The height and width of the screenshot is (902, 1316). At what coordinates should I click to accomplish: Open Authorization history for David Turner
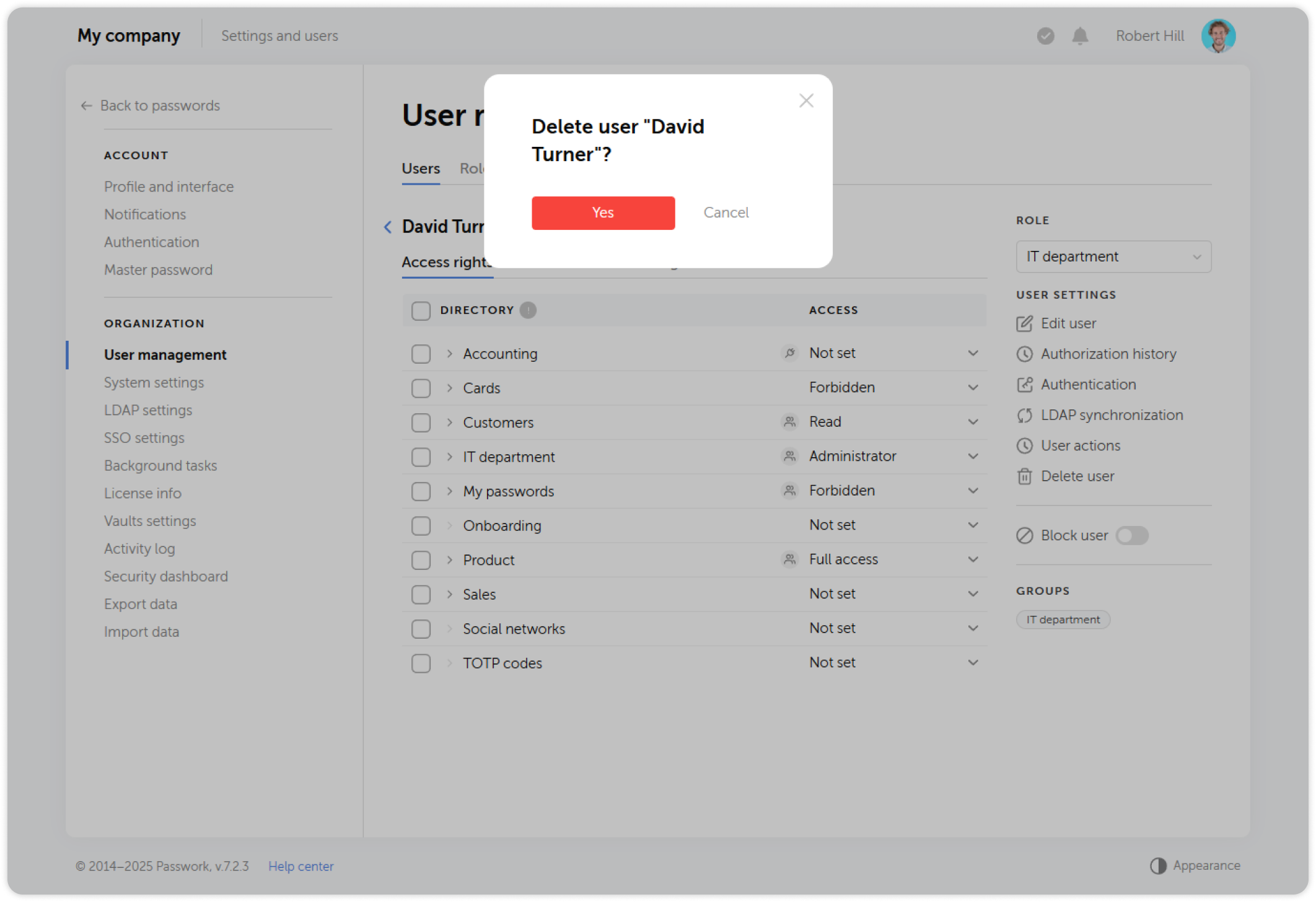(x=1025, y=354)
